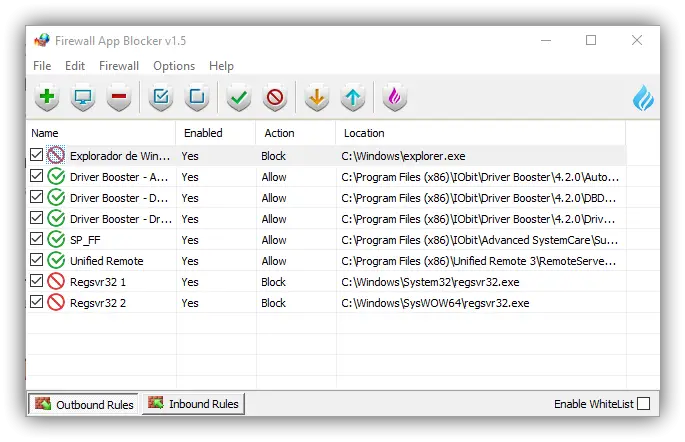Click the block status icon of Explorador de Win
685x442 pixels.
(x=56, y=155)
